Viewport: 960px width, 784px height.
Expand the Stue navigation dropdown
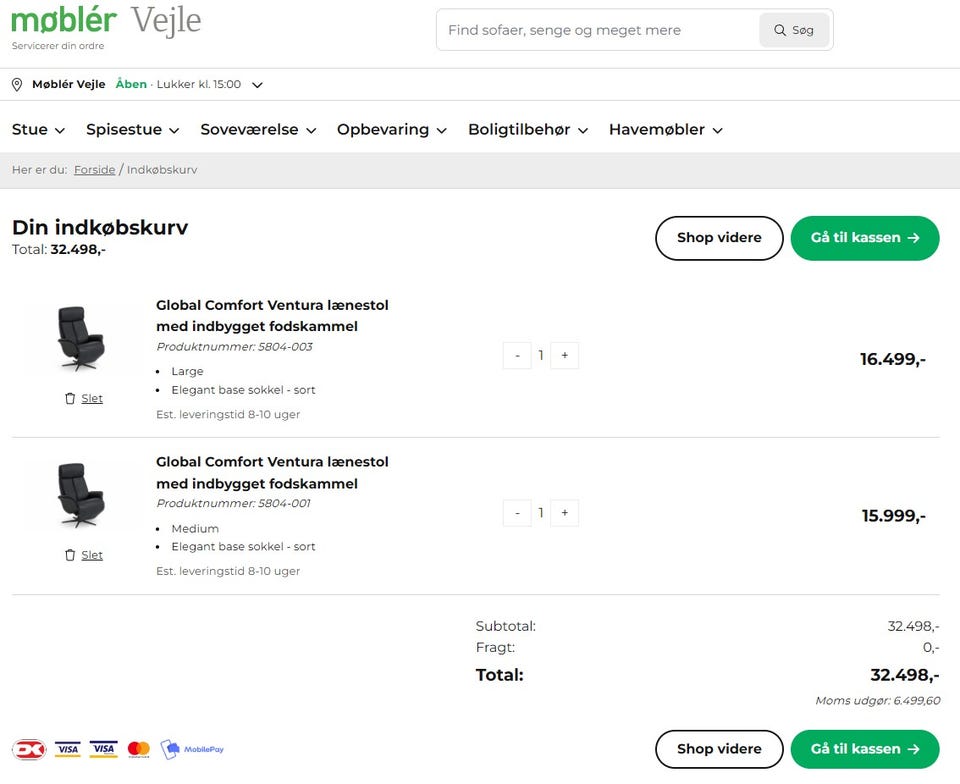[38, 129]
